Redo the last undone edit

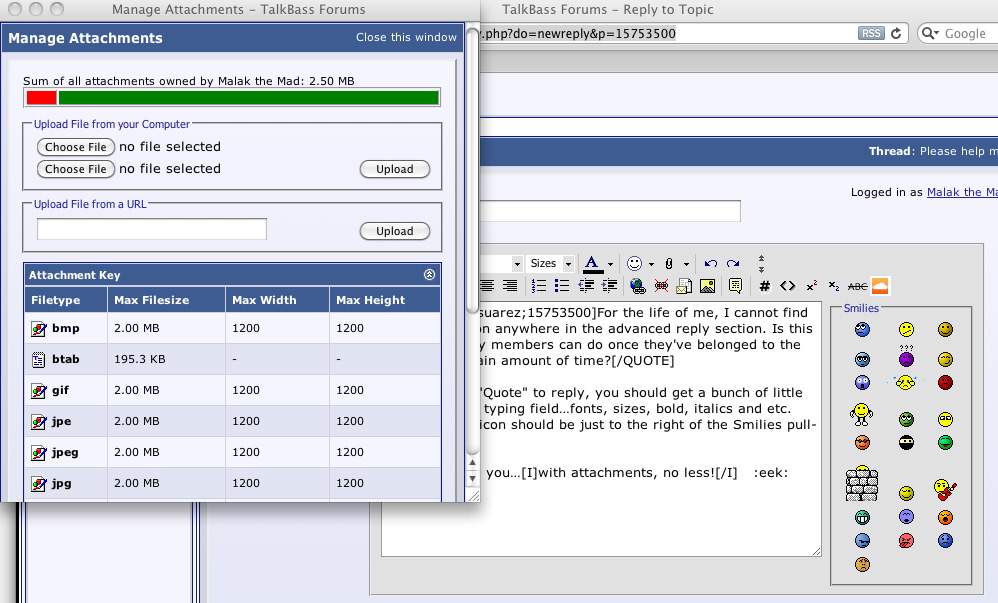point(733,263)
